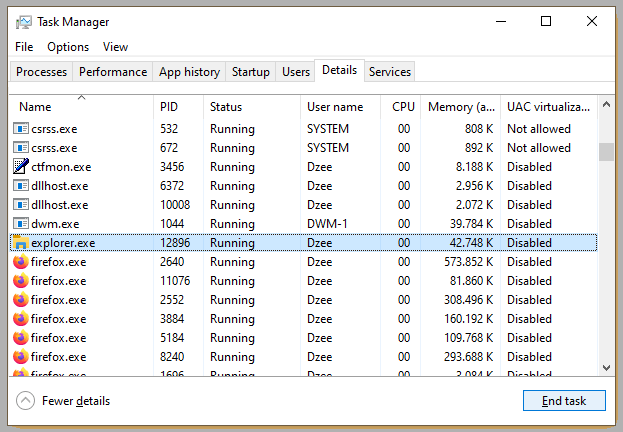Click firefox.exe name in PID 3884 row
Viewport: 623px width, 432px height.
(x=58, y=319)
